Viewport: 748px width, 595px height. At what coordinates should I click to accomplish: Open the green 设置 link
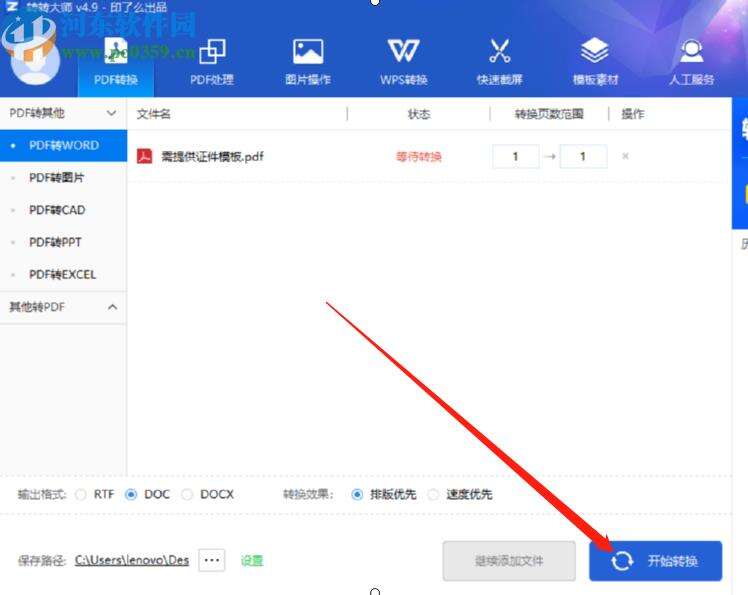(x=252, y=561)
